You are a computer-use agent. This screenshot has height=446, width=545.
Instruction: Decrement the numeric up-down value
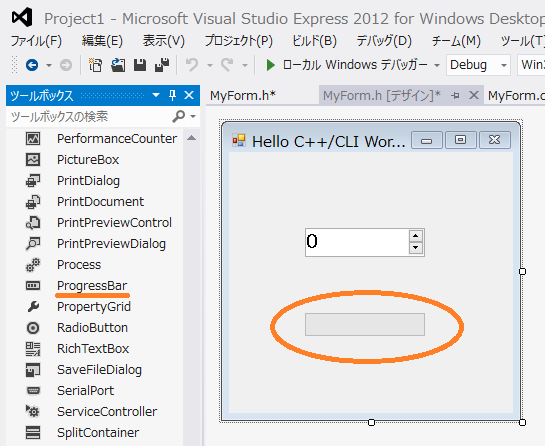416,248
